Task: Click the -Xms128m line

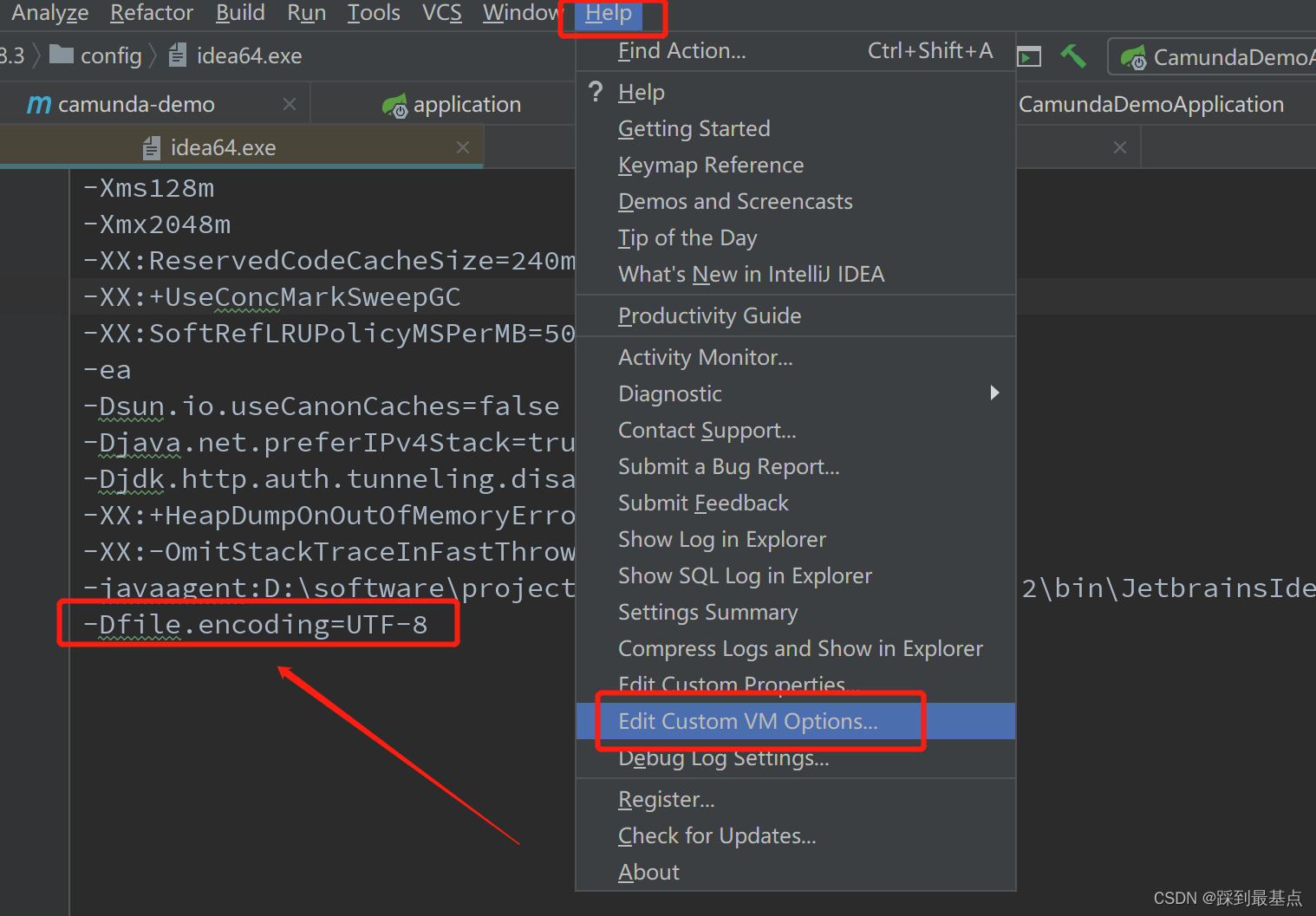Action: click(148, 188)
